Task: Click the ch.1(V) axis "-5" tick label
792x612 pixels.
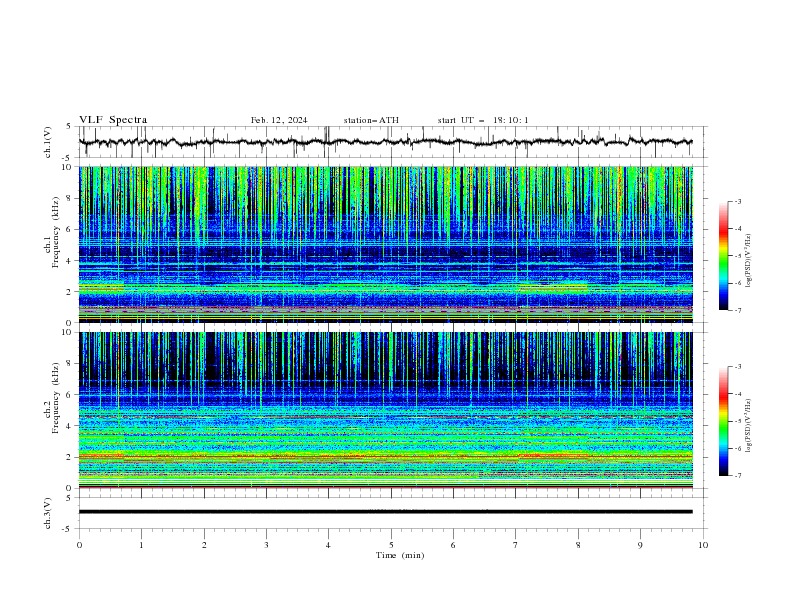Action: (68, 158)
